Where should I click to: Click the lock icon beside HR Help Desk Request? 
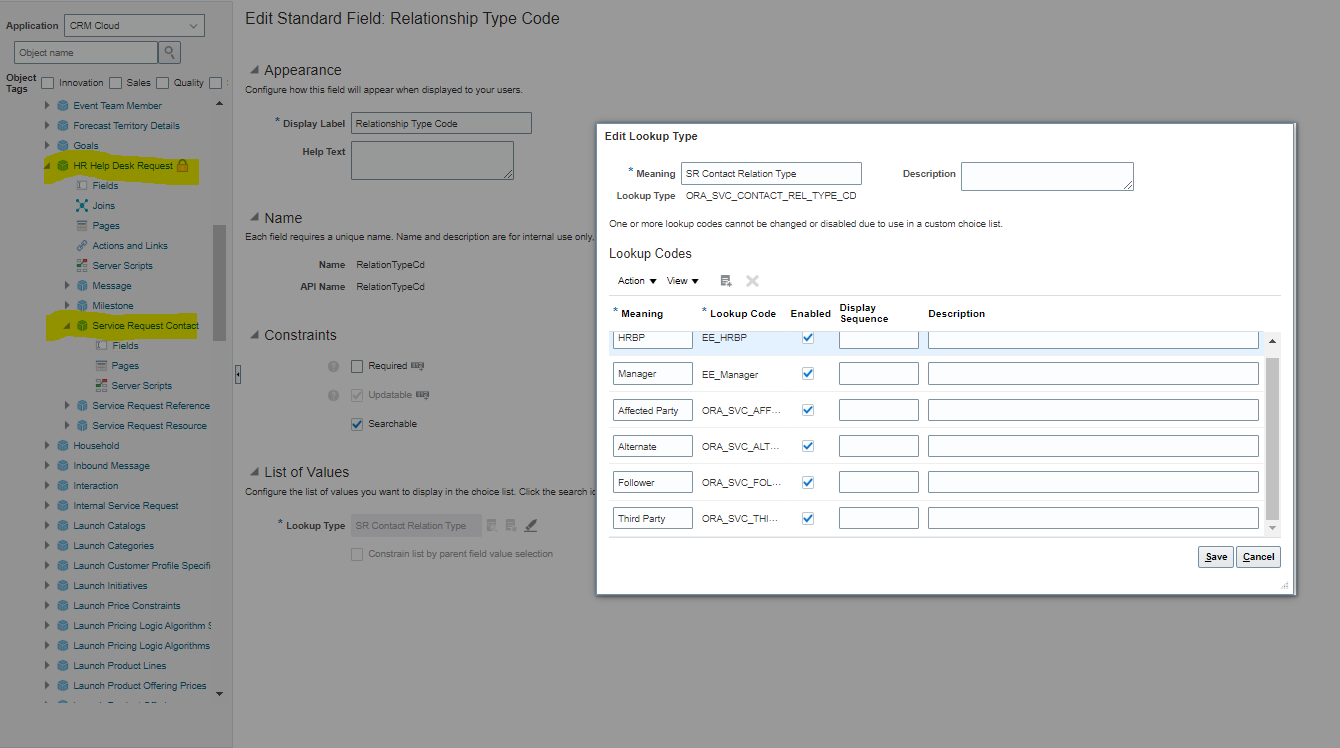click(x=183, y=165)
